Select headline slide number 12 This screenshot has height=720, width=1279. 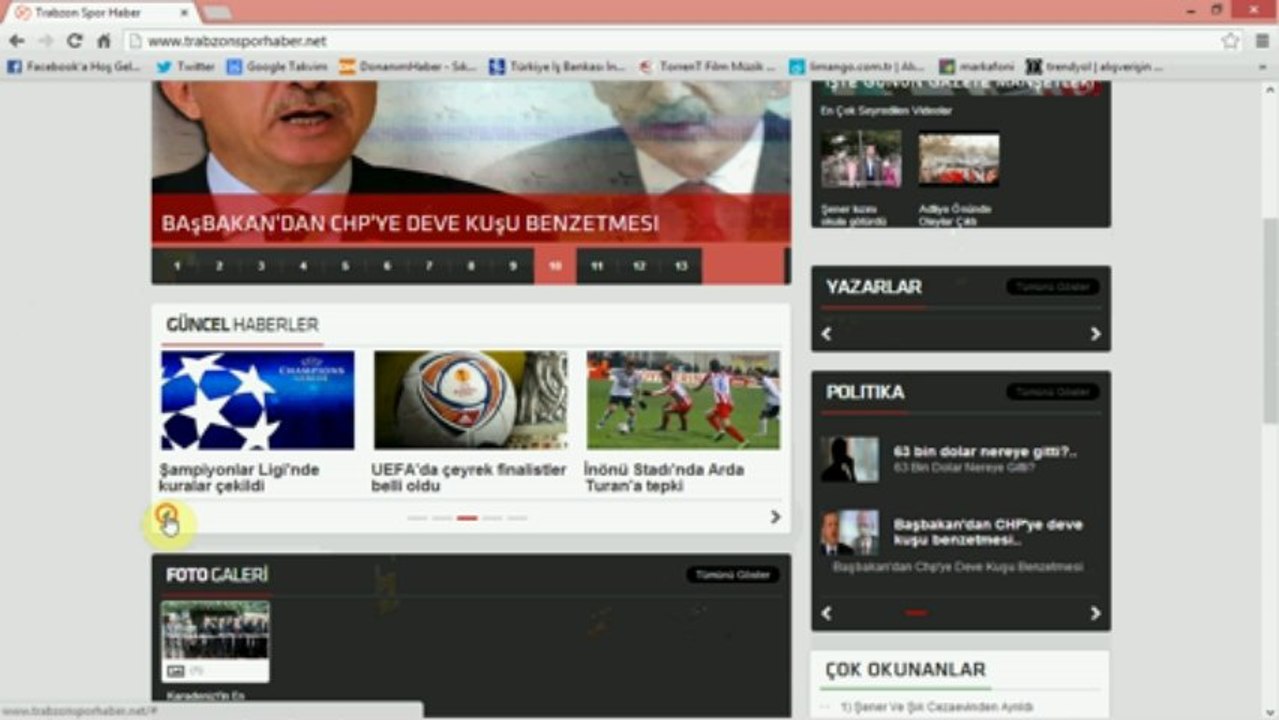point(639,266)
